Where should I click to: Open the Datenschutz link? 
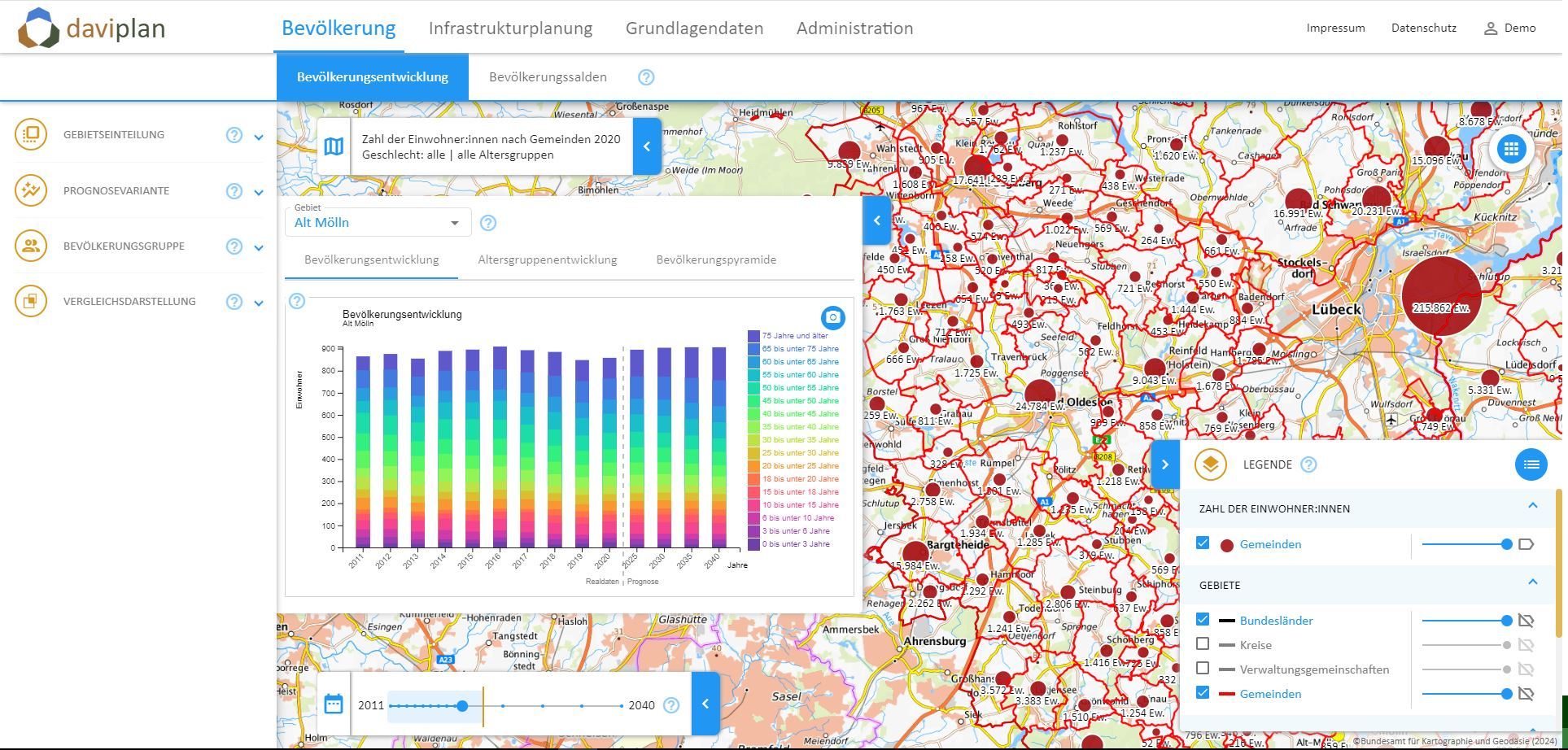[x=1423, y=28]
